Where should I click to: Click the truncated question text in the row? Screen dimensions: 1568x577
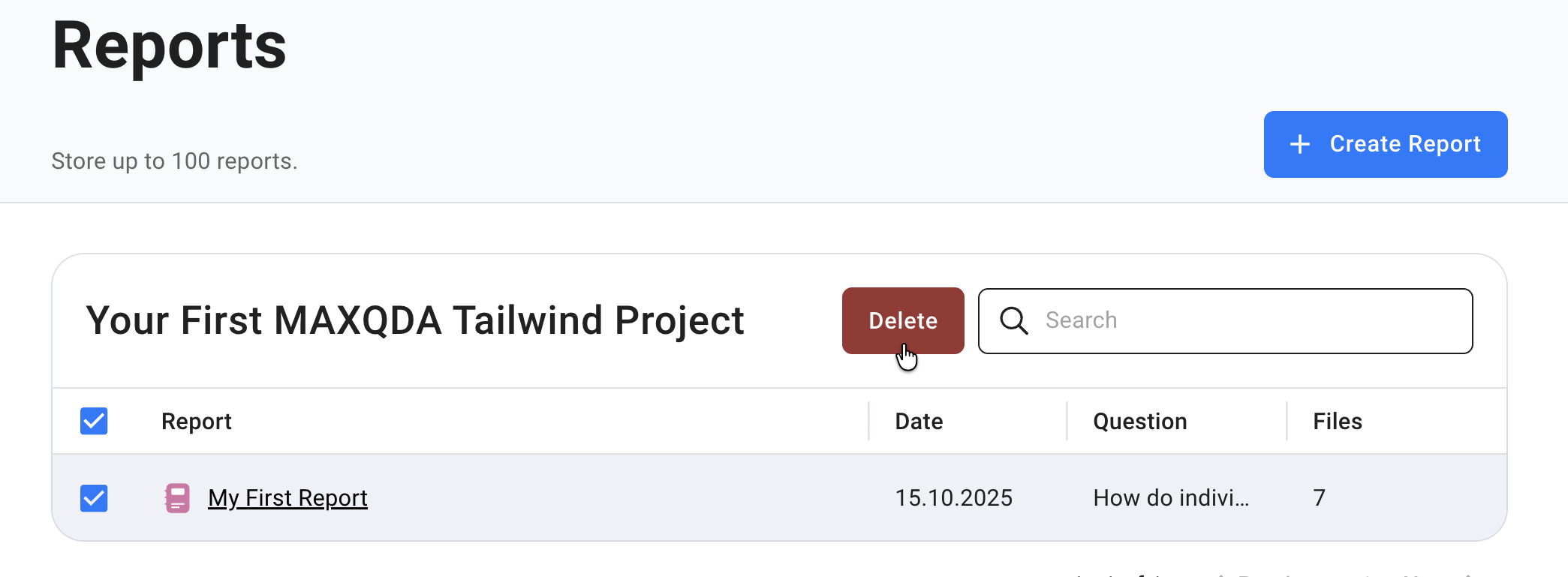[x=1171, y=497]
